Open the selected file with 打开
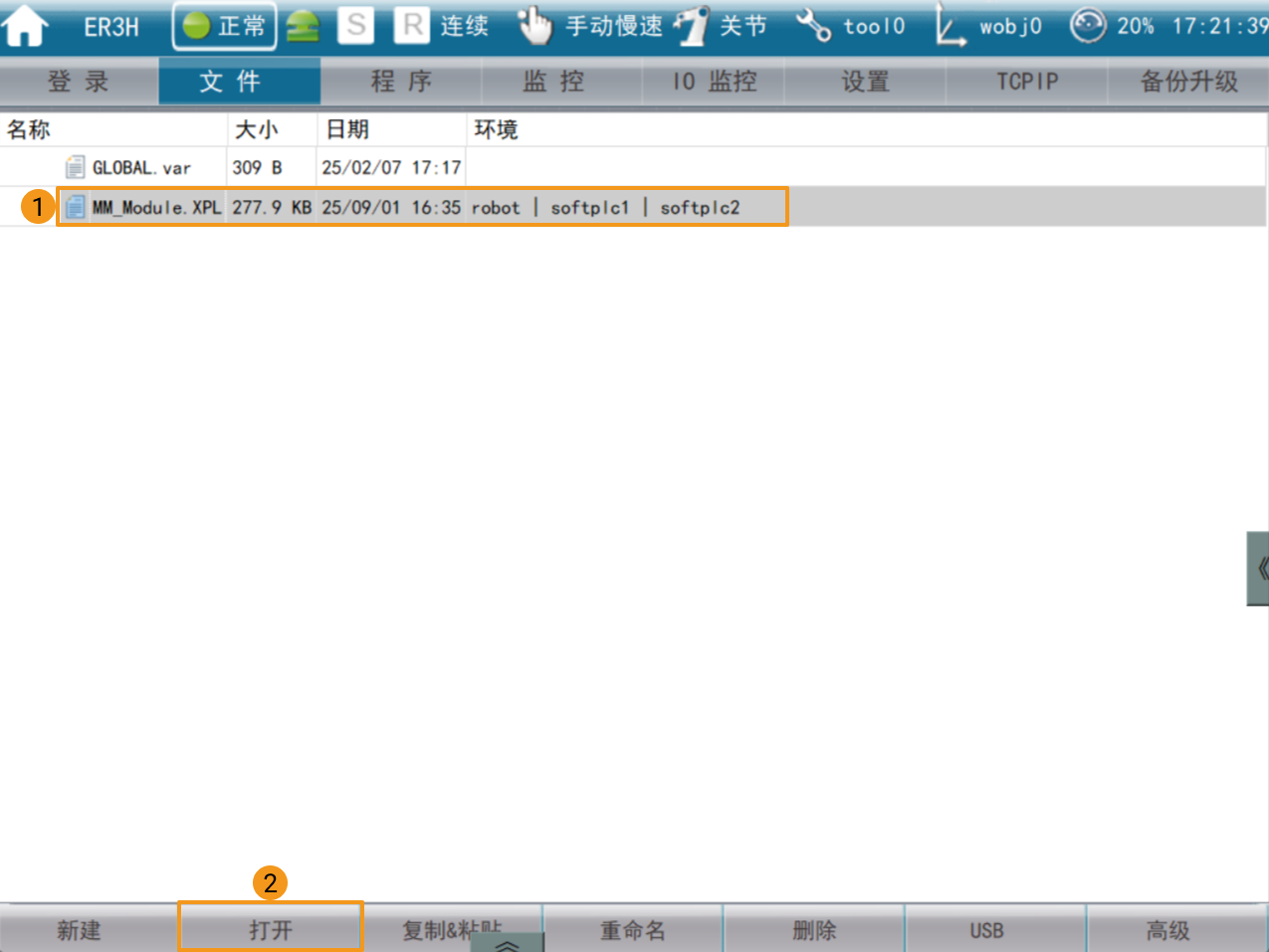The width and height of the screenshot is (1269, 952). 271,929
